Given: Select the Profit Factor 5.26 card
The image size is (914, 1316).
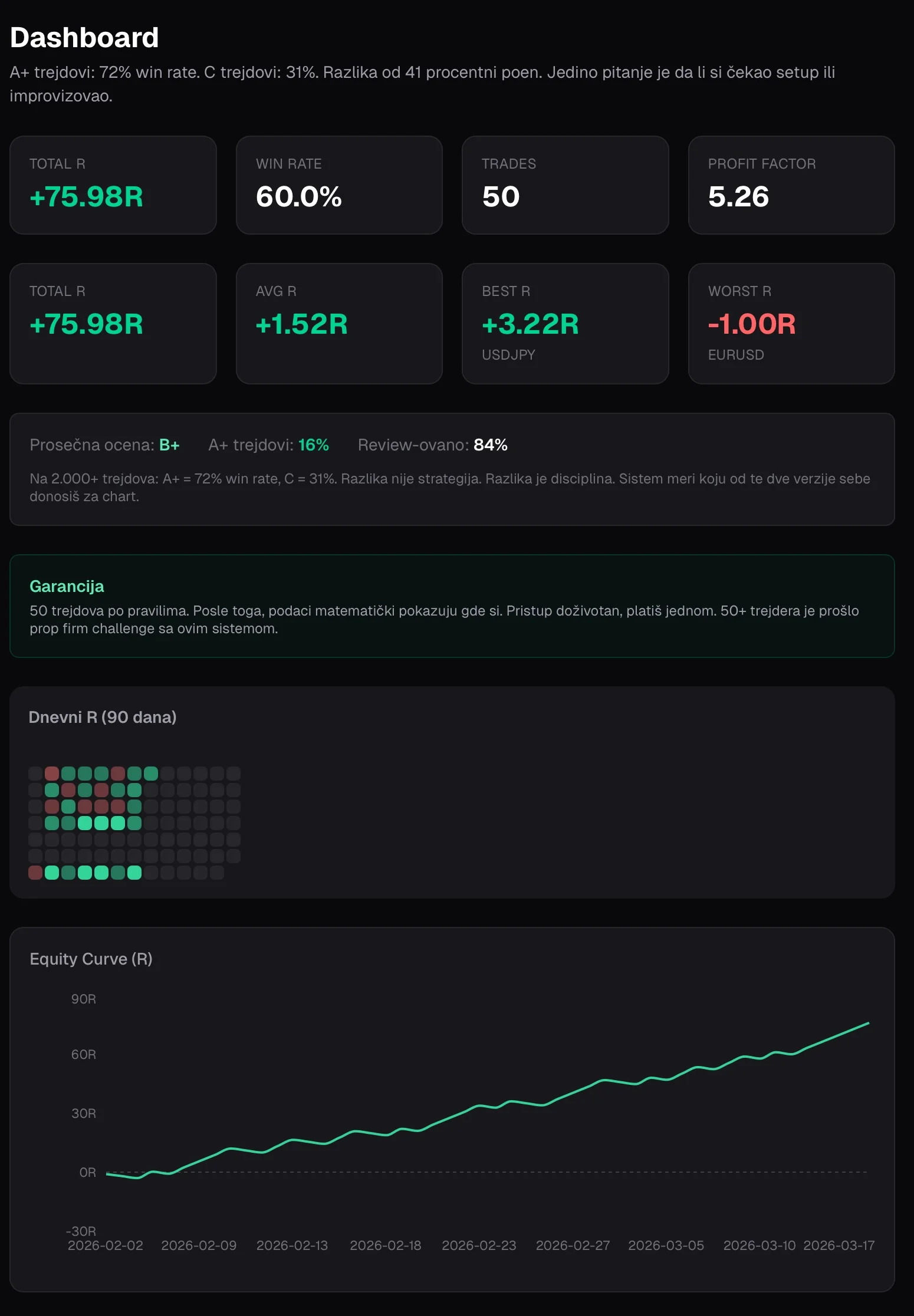Looking at the screenshot, I should coord(791,185).
